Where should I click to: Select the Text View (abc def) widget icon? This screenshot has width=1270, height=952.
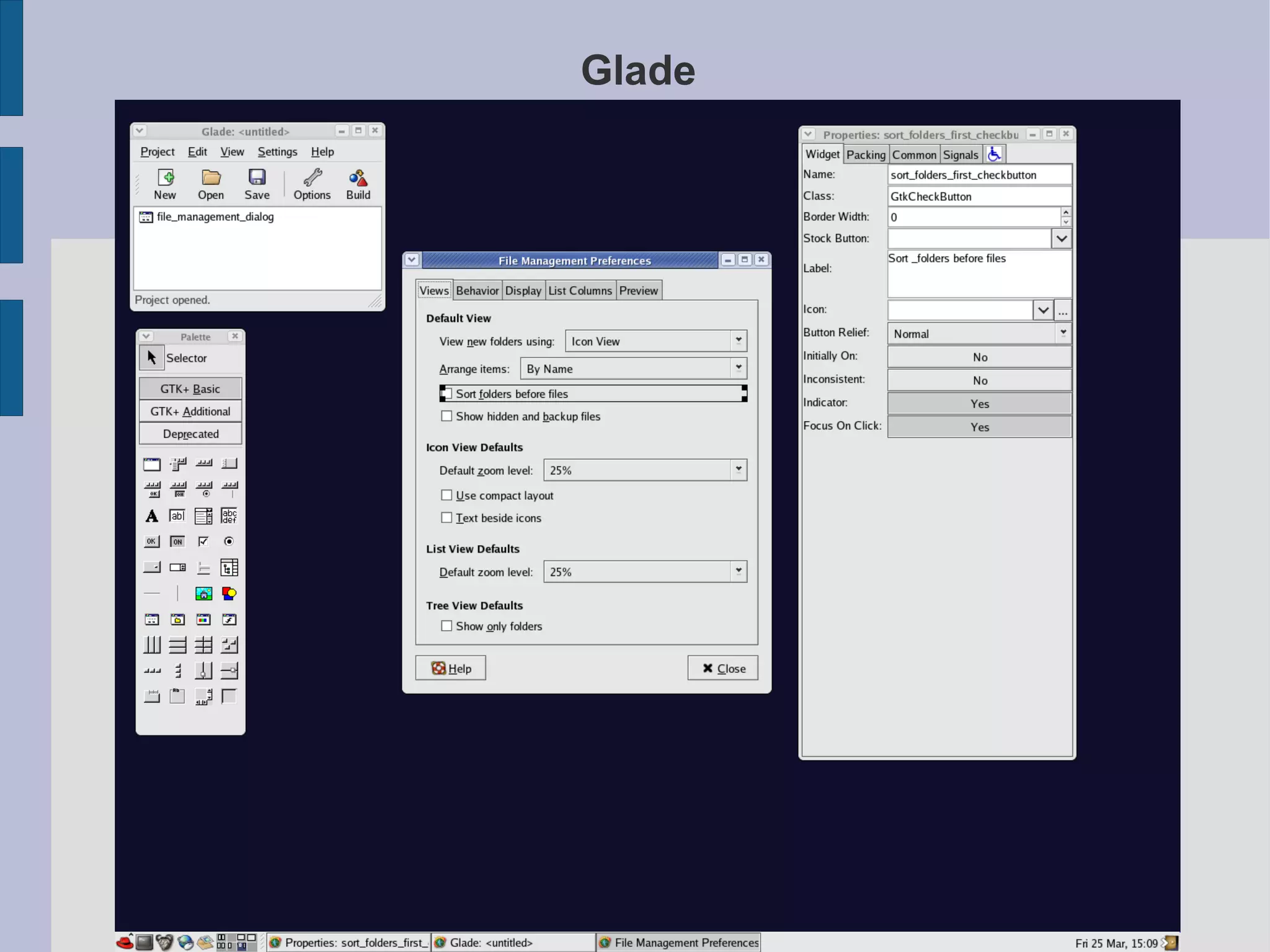(229, 516)
